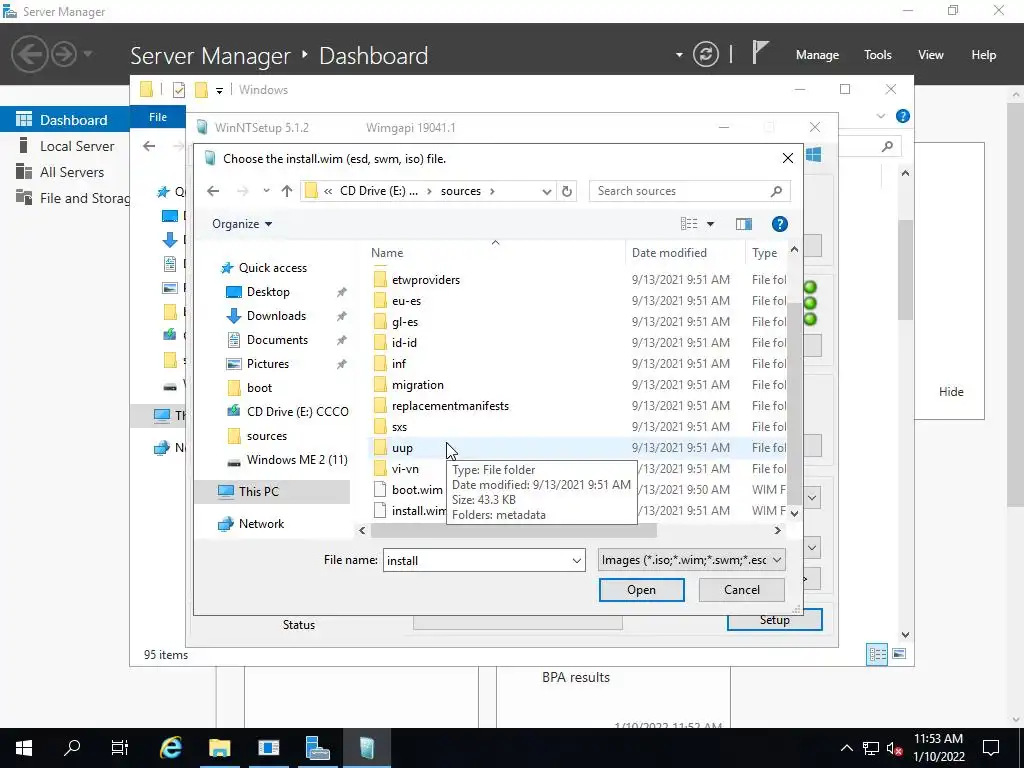Switch Explorer to details view icon
1024x768 pixels.
[x=877, y=654]
